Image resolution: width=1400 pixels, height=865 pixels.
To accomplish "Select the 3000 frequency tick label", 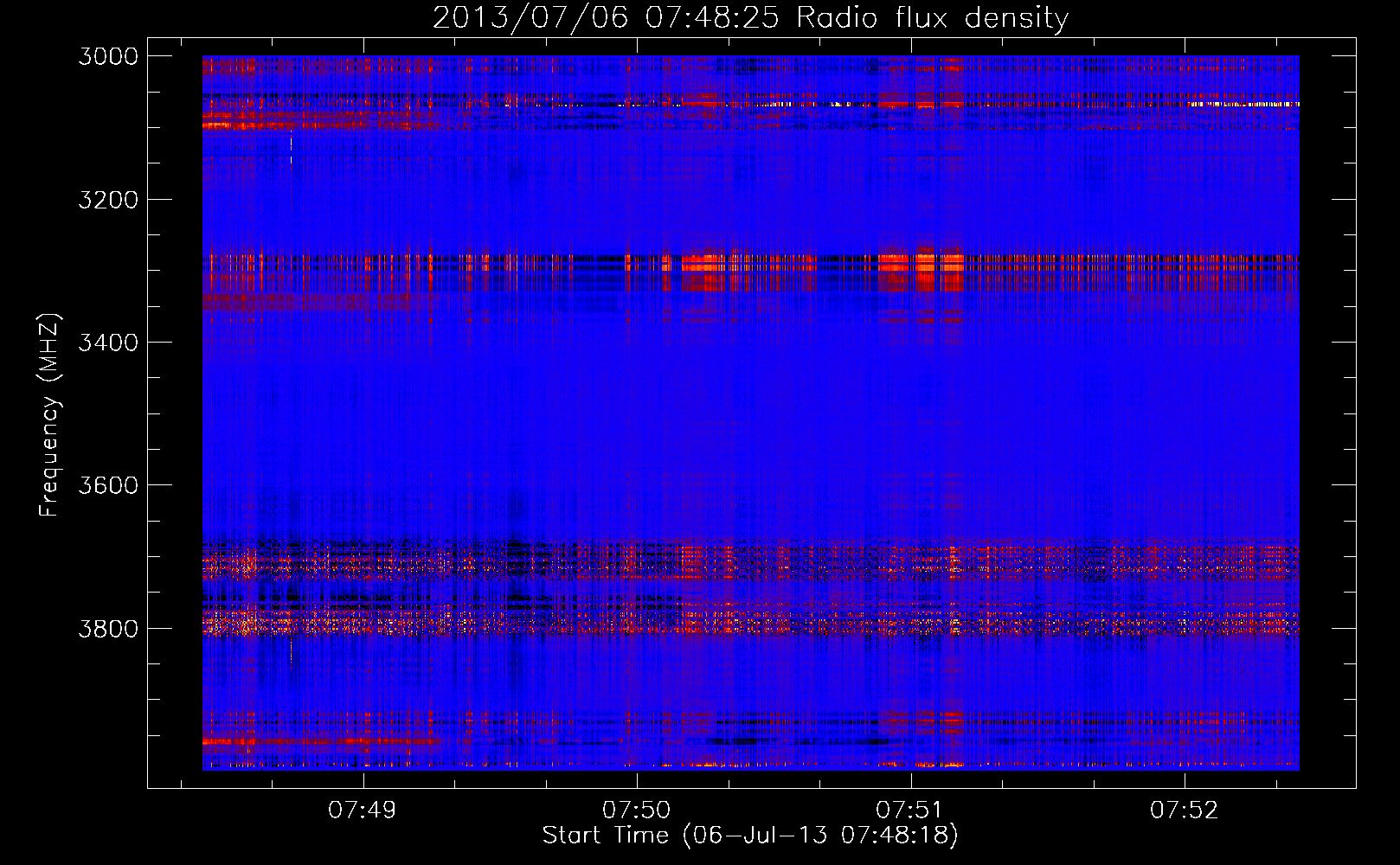I will (108, 56).
